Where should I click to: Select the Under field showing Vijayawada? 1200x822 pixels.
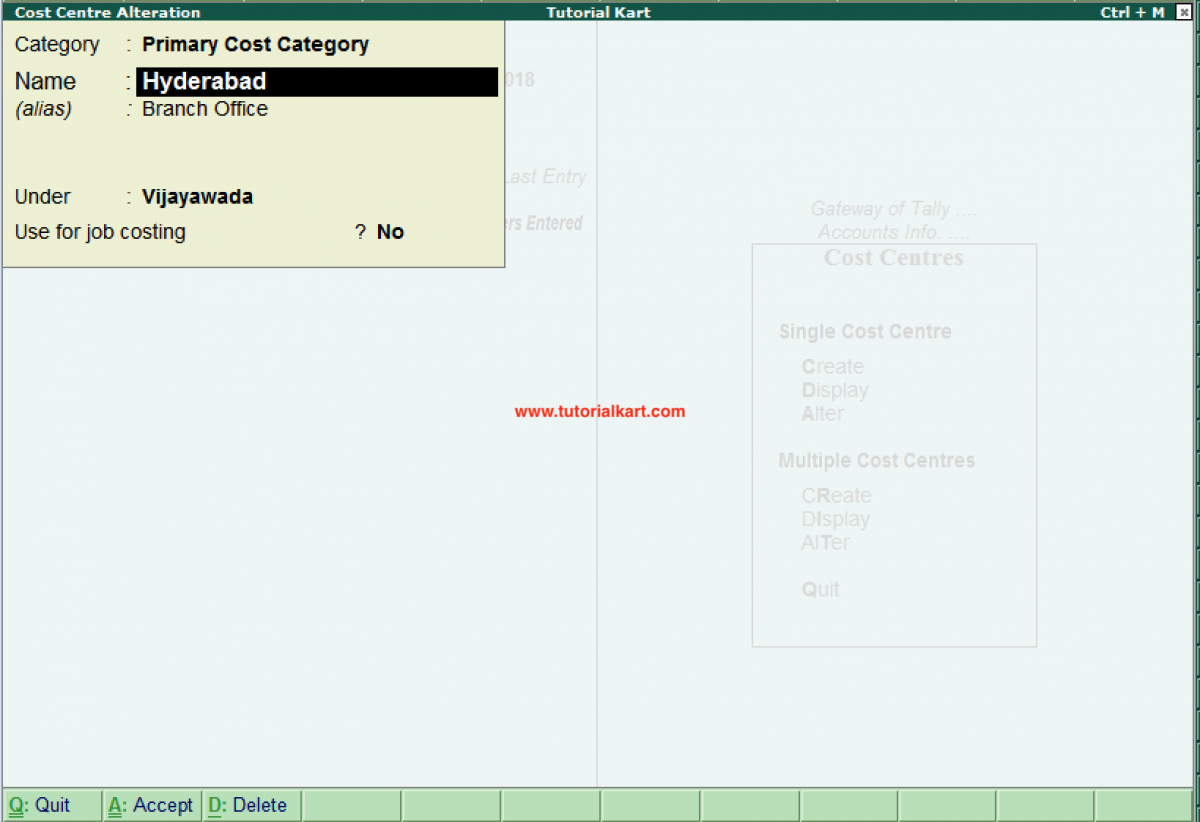click(x=197, y=196)
